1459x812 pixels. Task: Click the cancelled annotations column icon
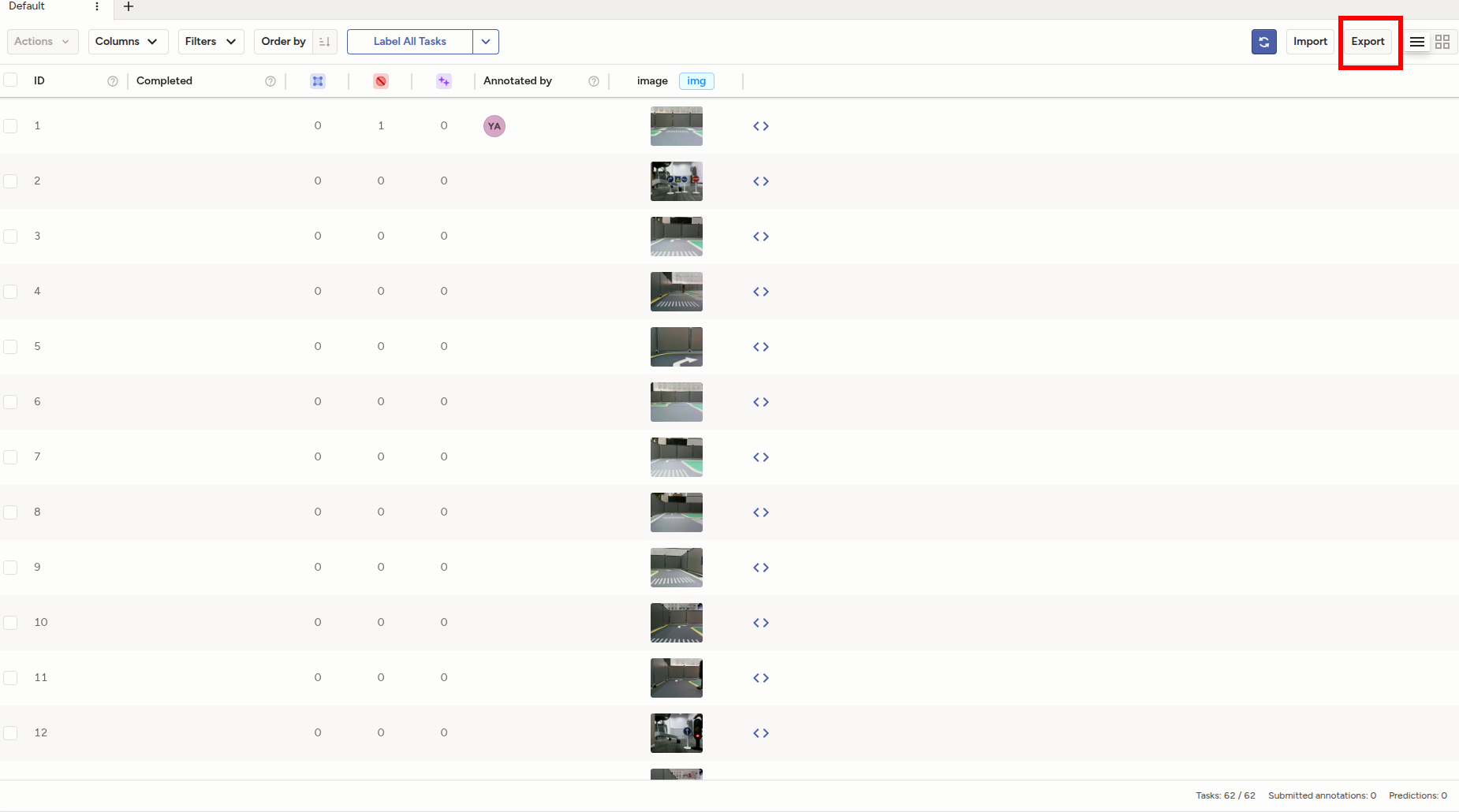[381, 81]
